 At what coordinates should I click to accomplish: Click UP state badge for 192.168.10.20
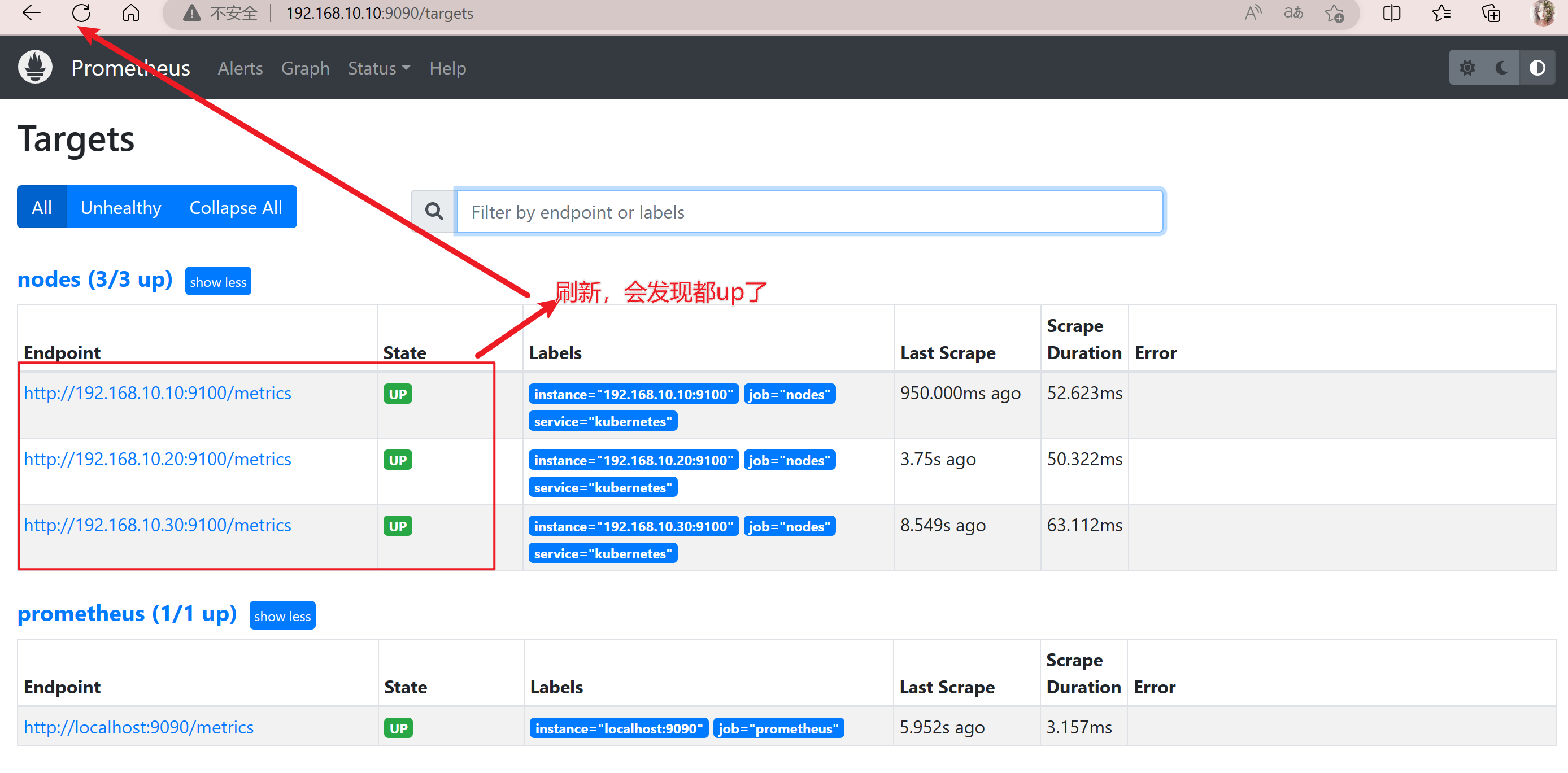(398, 460)
